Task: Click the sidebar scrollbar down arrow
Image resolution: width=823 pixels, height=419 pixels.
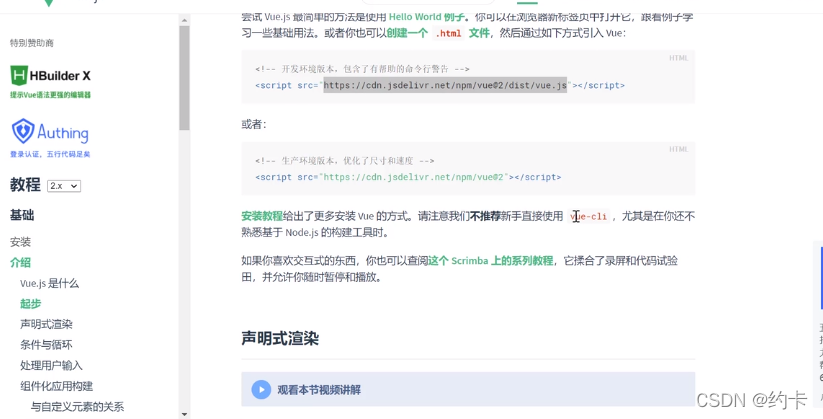Action: (184, 414)
